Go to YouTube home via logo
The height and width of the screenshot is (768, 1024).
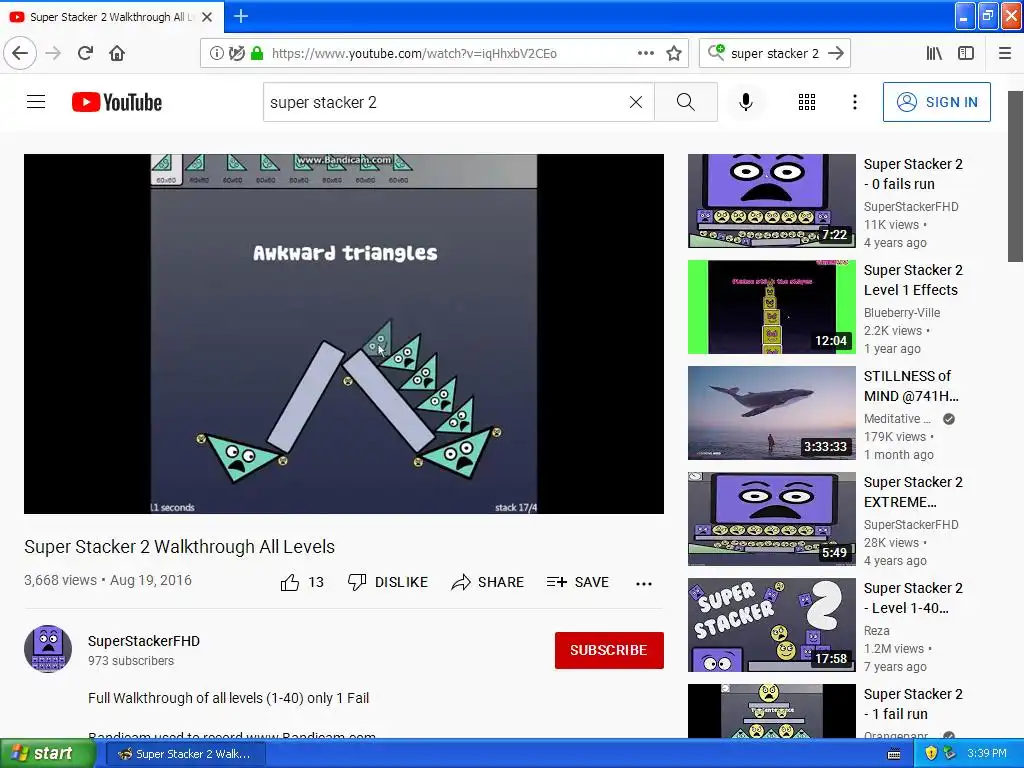click(117, 102)
